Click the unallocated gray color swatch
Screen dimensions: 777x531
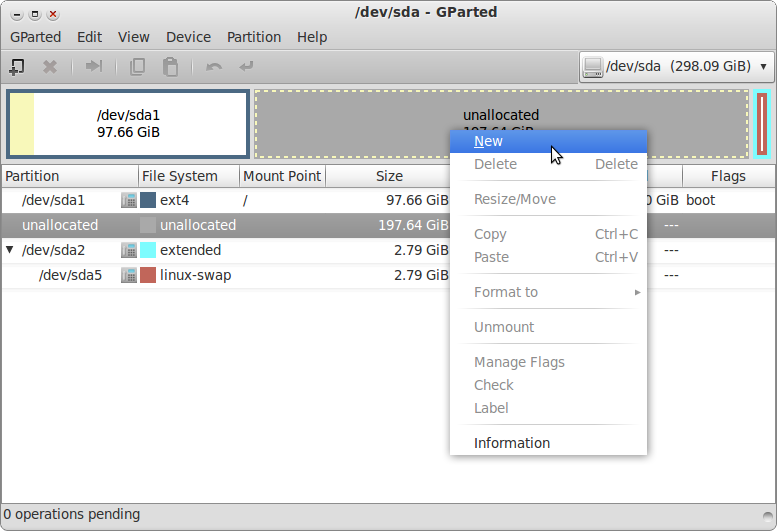pyautogui.click(x=148, y=225)
